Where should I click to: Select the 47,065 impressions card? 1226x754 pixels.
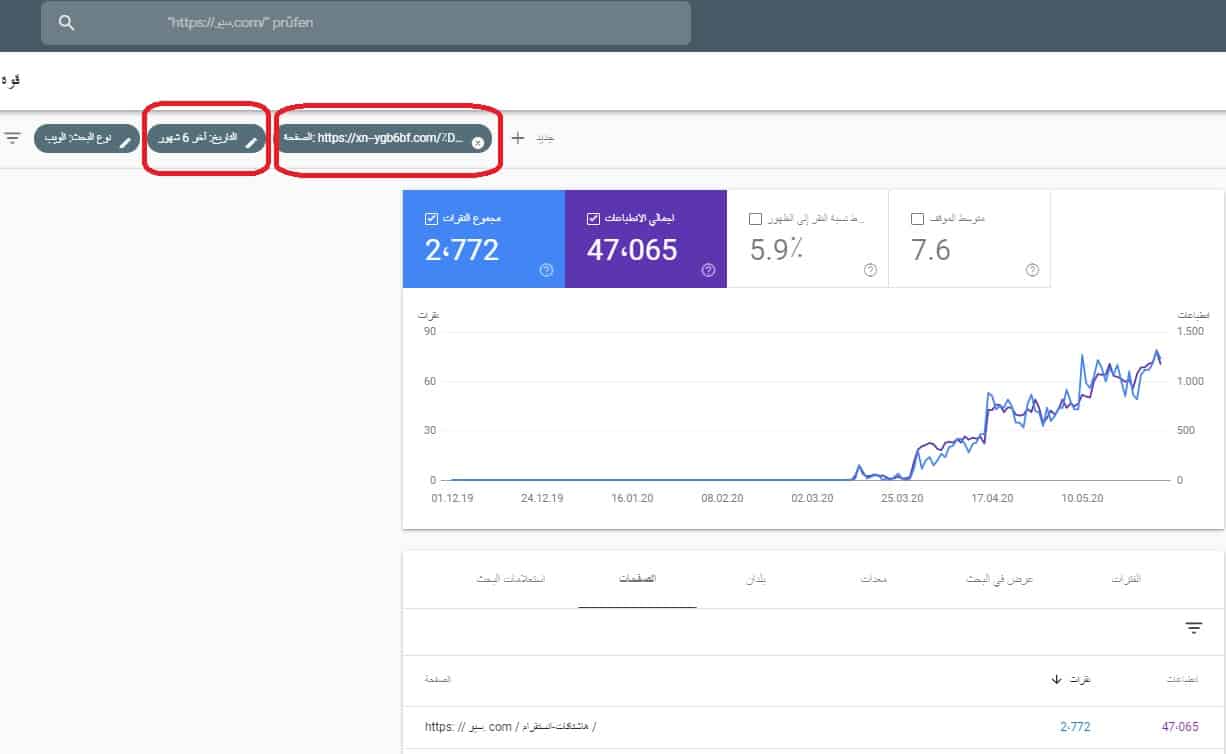tap(646, 238)
